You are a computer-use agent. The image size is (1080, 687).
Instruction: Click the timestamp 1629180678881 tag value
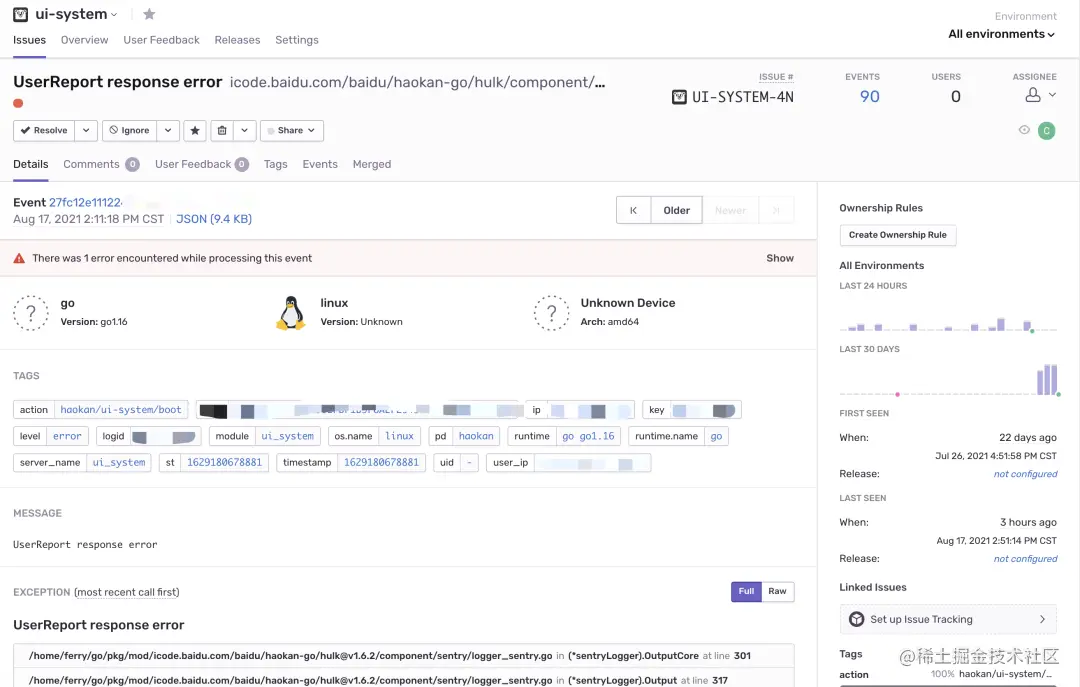coord(381,462)
